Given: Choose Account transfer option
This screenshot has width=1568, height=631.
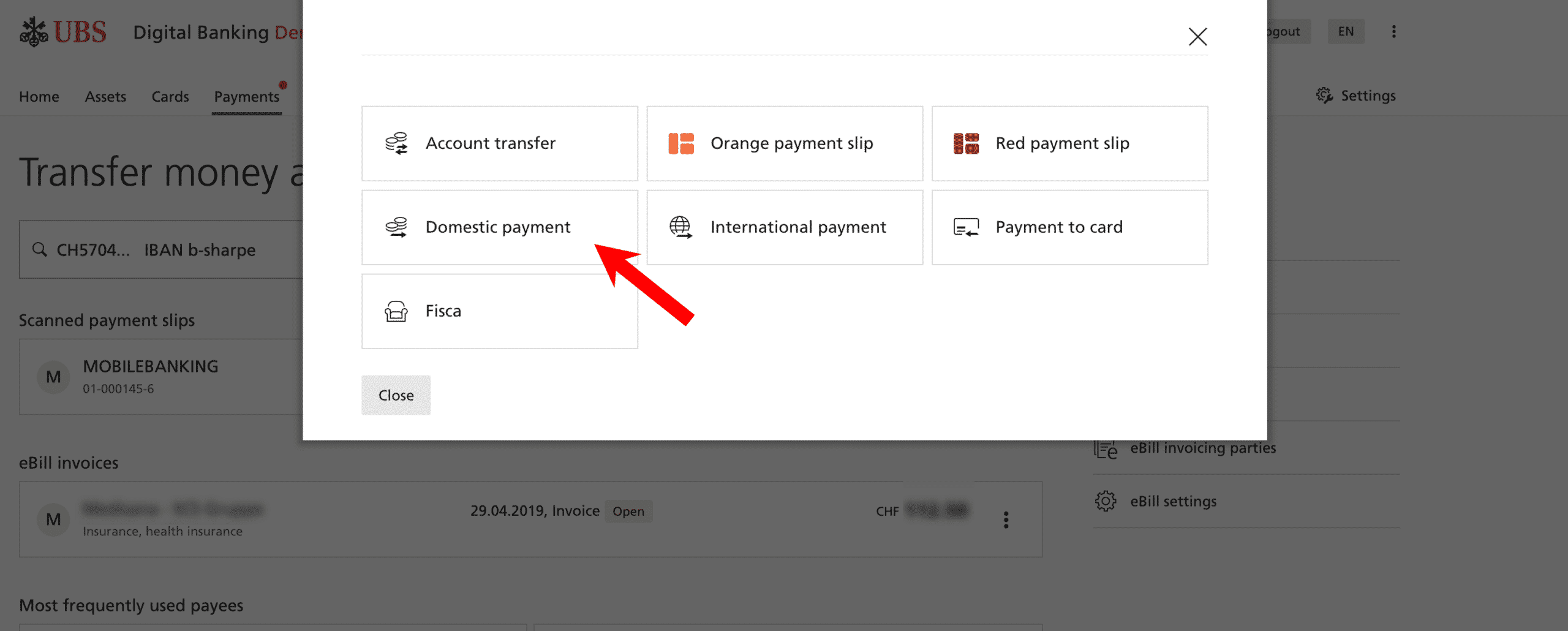Looking at the screenshot, I should 500,143.
